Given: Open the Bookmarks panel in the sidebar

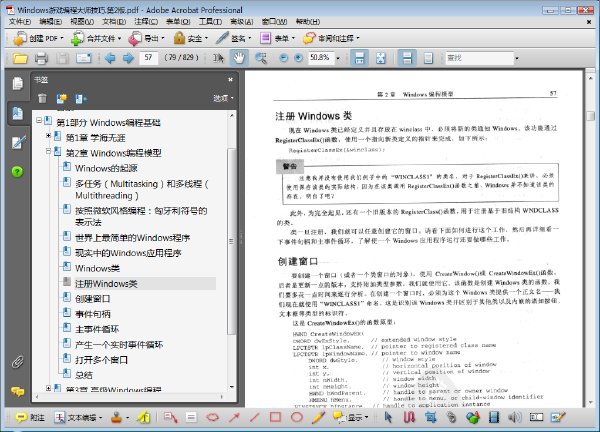Looking at the screenshot, I should [x=17, y=113].
